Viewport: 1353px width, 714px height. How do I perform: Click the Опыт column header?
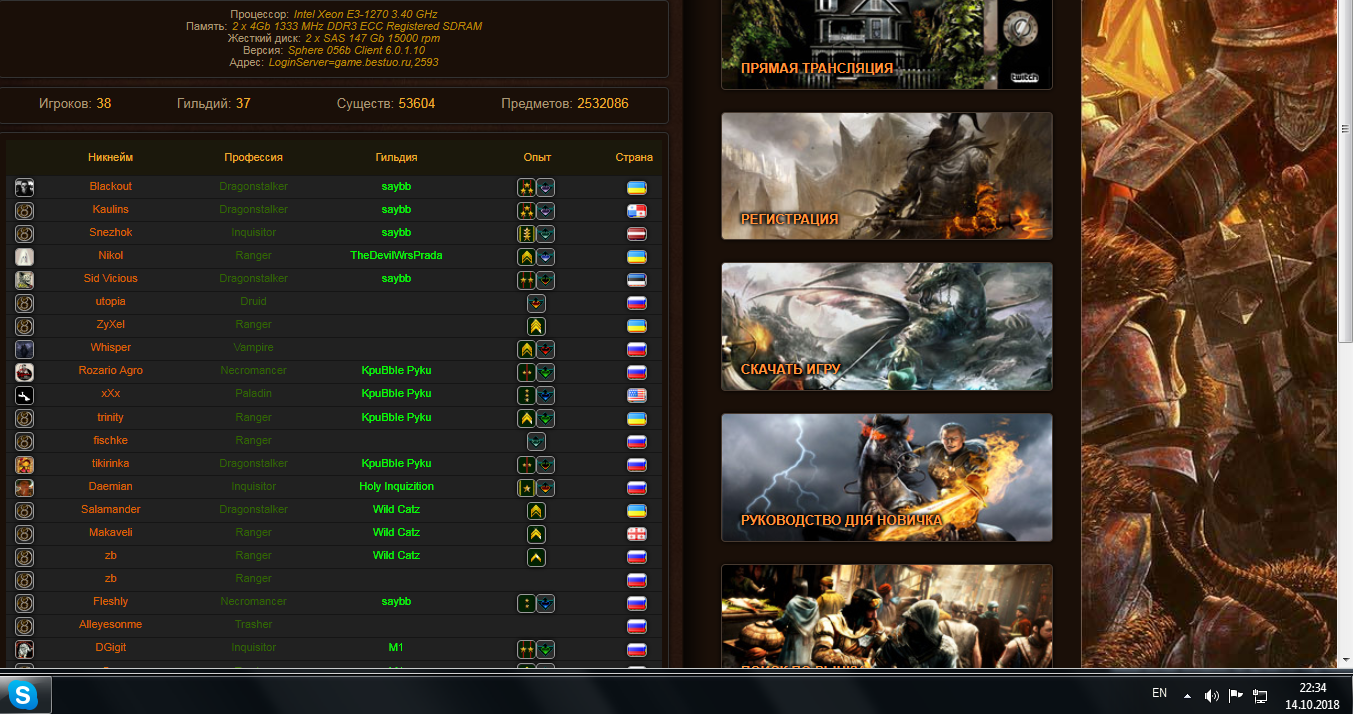tap(537, 157)
